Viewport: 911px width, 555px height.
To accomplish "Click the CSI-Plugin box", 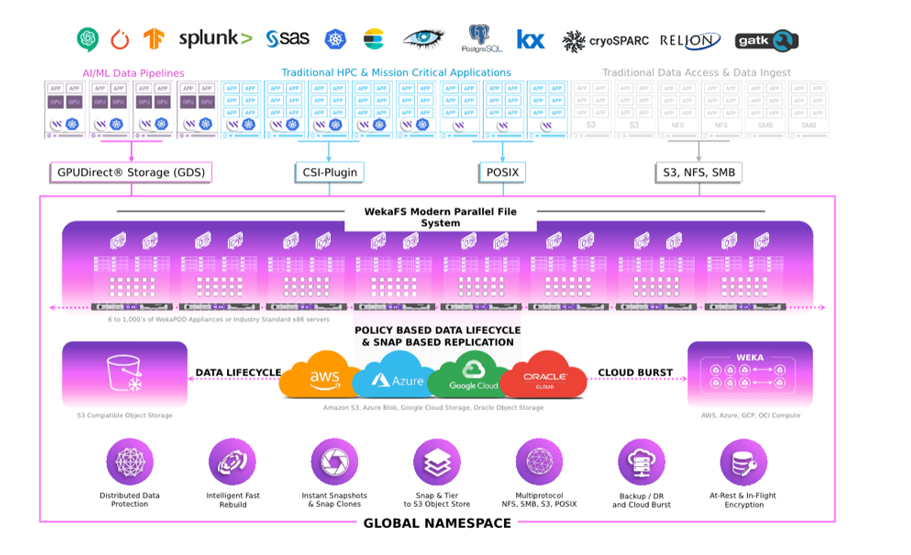I will tap(329, 173).
